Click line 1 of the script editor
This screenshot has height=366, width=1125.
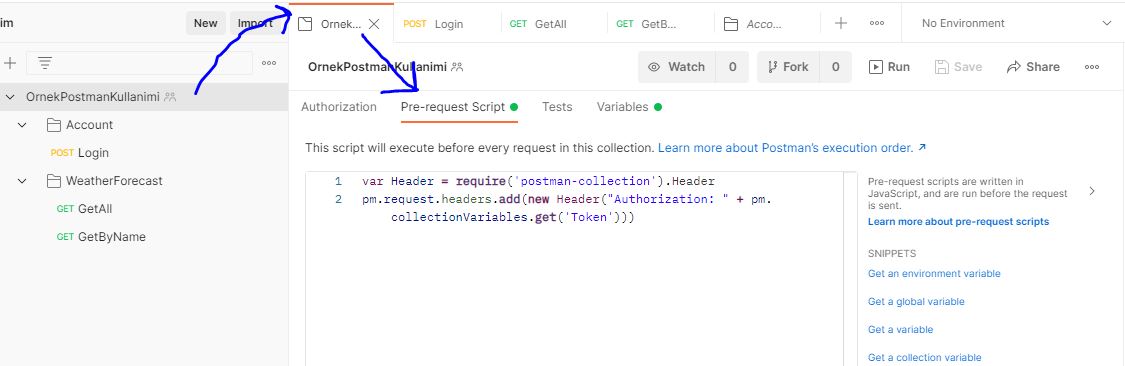tap(538, 181)
